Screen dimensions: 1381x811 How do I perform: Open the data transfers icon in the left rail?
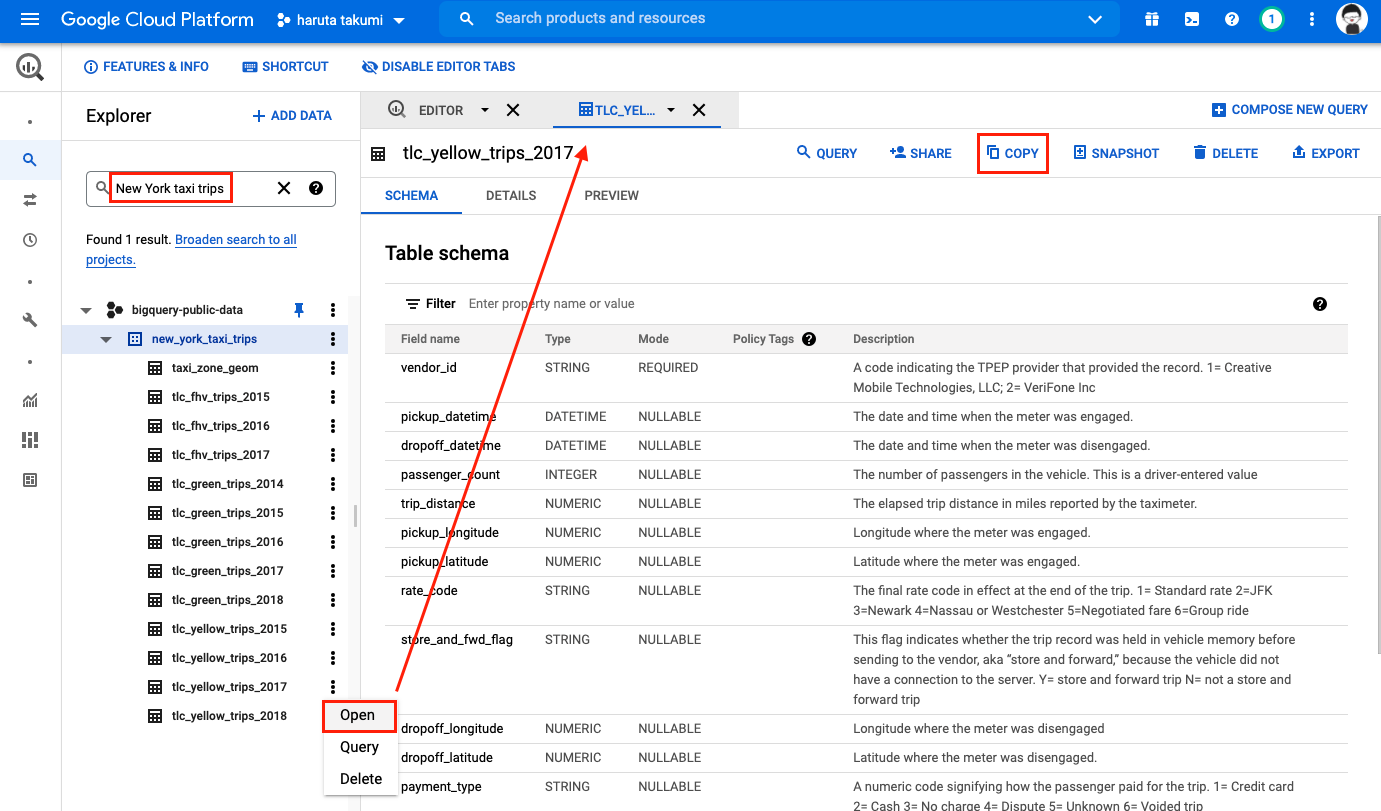(x=29, y=199)
